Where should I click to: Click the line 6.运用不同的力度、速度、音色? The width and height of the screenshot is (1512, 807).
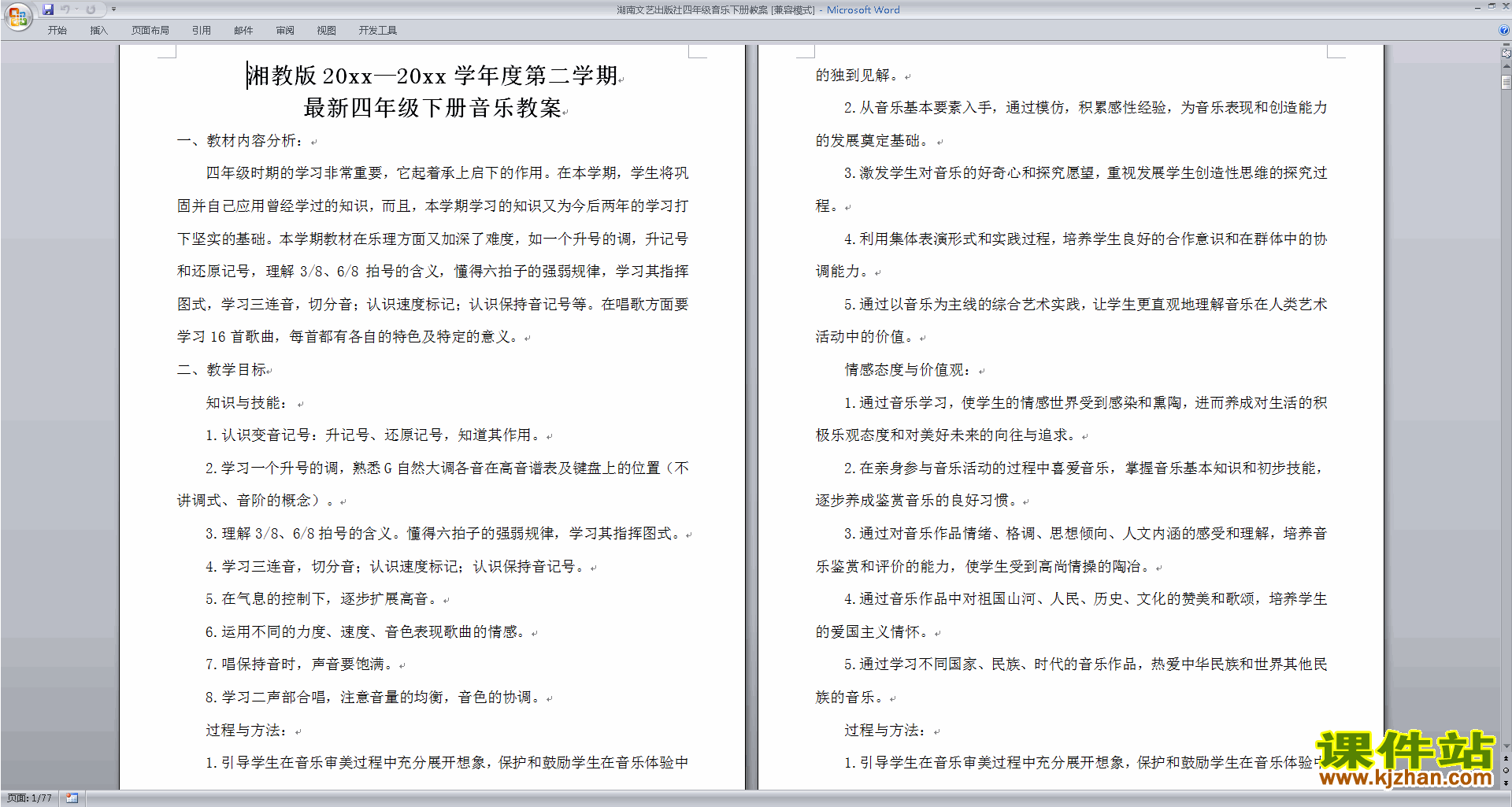tap(365, 632)
